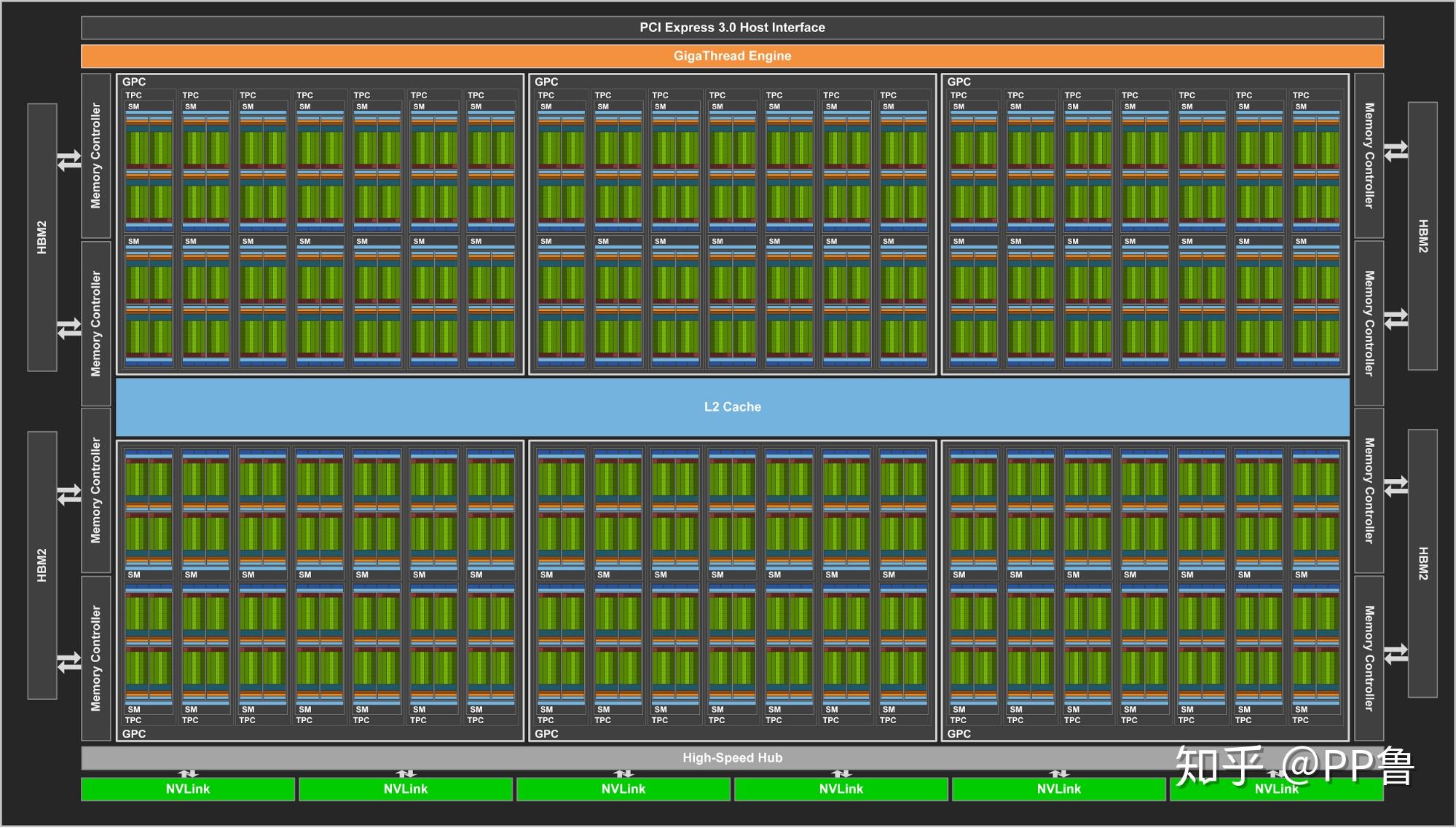Select the lower-left HBM2 block

coord(42,565)
